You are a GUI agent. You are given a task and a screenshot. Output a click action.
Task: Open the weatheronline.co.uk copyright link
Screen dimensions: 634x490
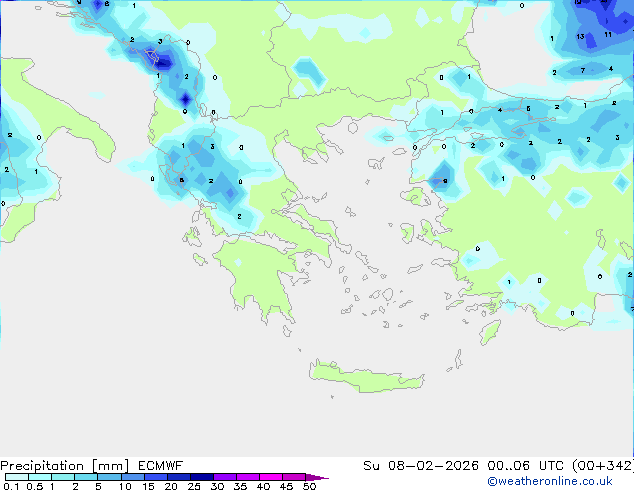point(550,481)
